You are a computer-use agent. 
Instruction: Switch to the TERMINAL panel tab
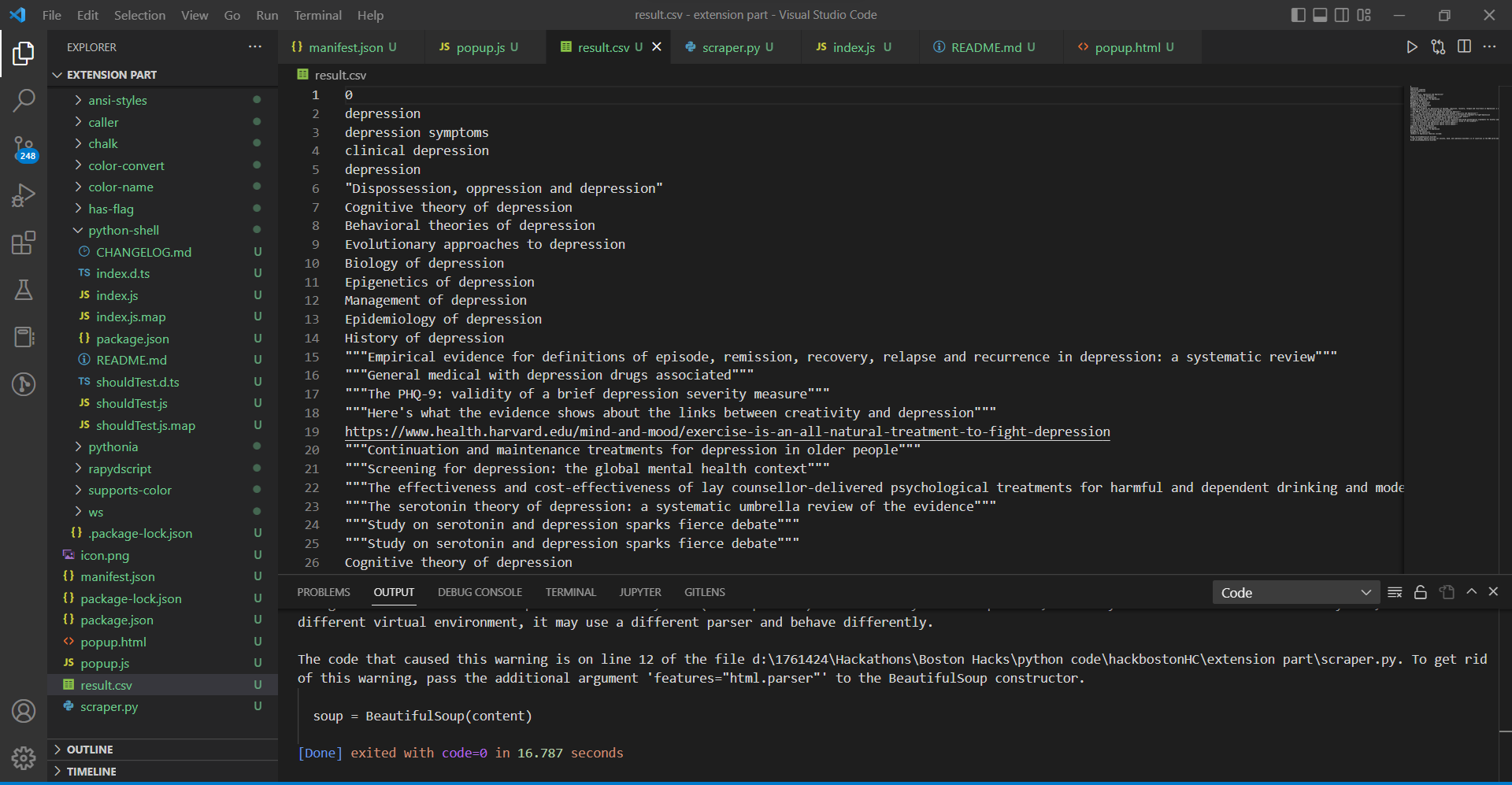click(571, 592)
